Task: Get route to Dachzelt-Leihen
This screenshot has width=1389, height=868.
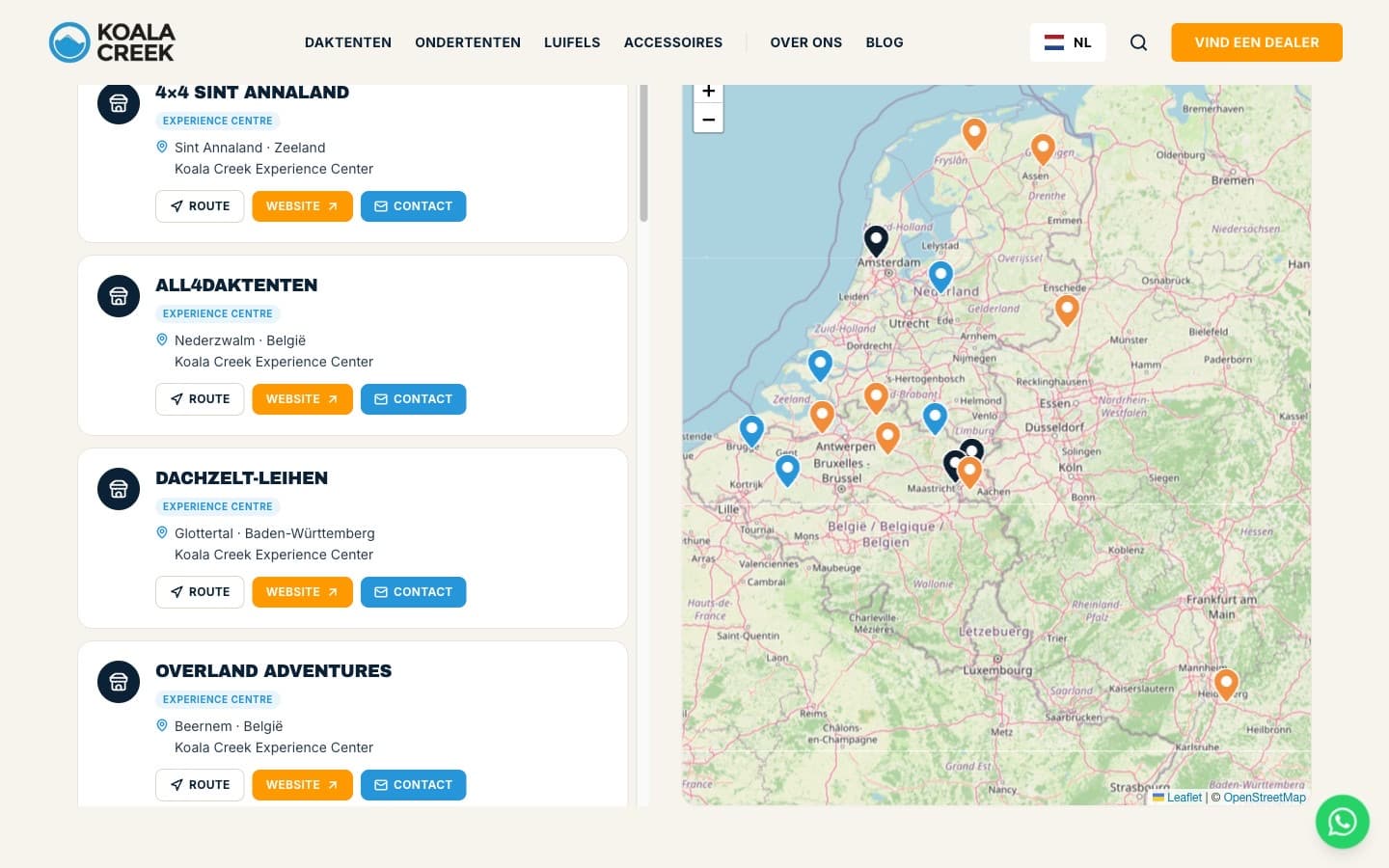Action: click(x=200, y=592)
